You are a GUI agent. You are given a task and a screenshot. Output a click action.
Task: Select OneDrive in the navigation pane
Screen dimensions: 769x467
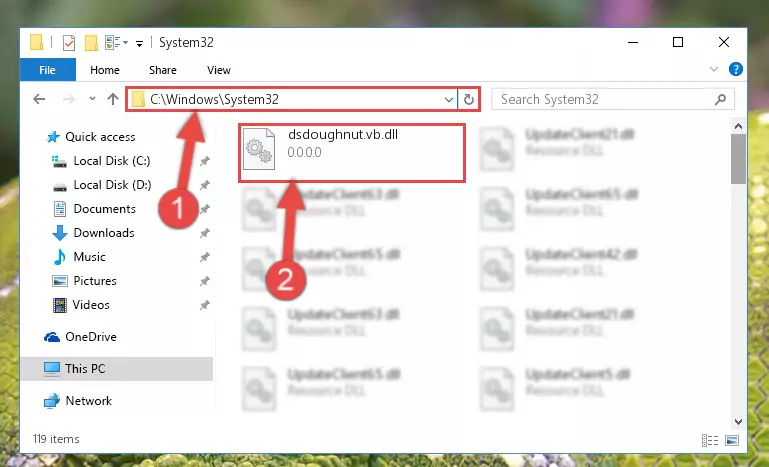91,337
